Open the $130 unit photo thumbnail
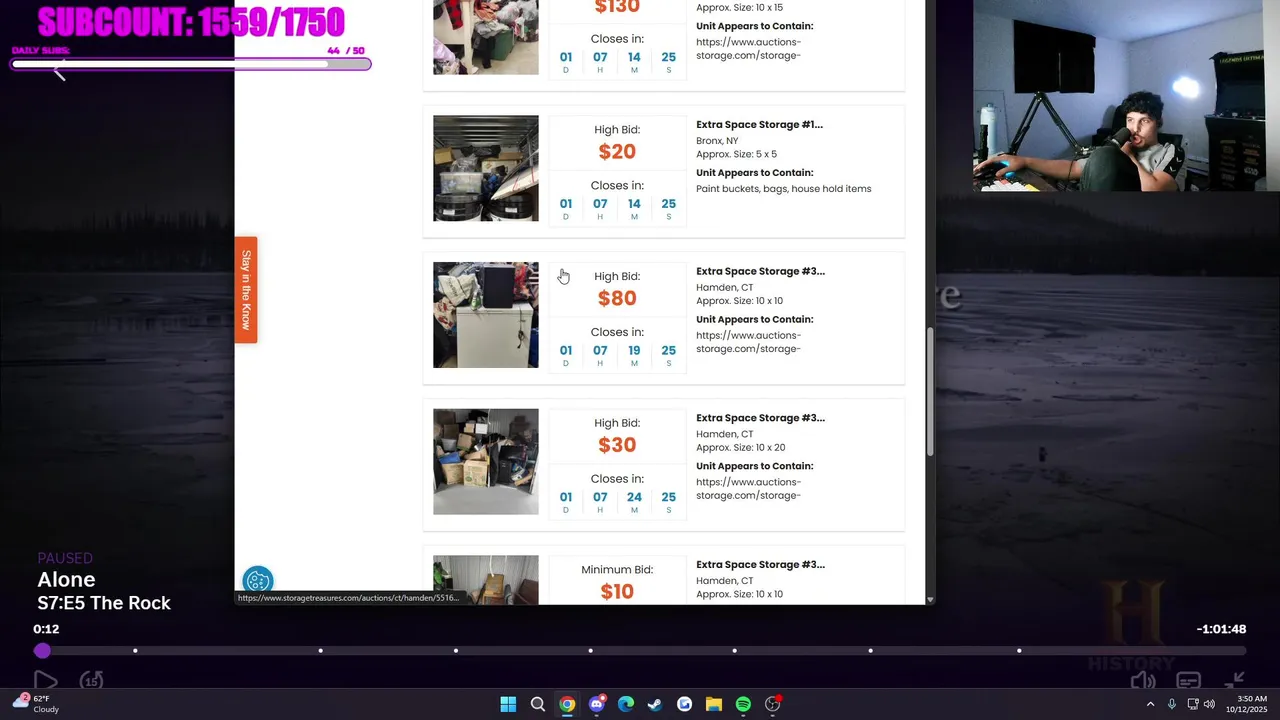This screenshot has height=720, width=1280. tap(485, 37)
